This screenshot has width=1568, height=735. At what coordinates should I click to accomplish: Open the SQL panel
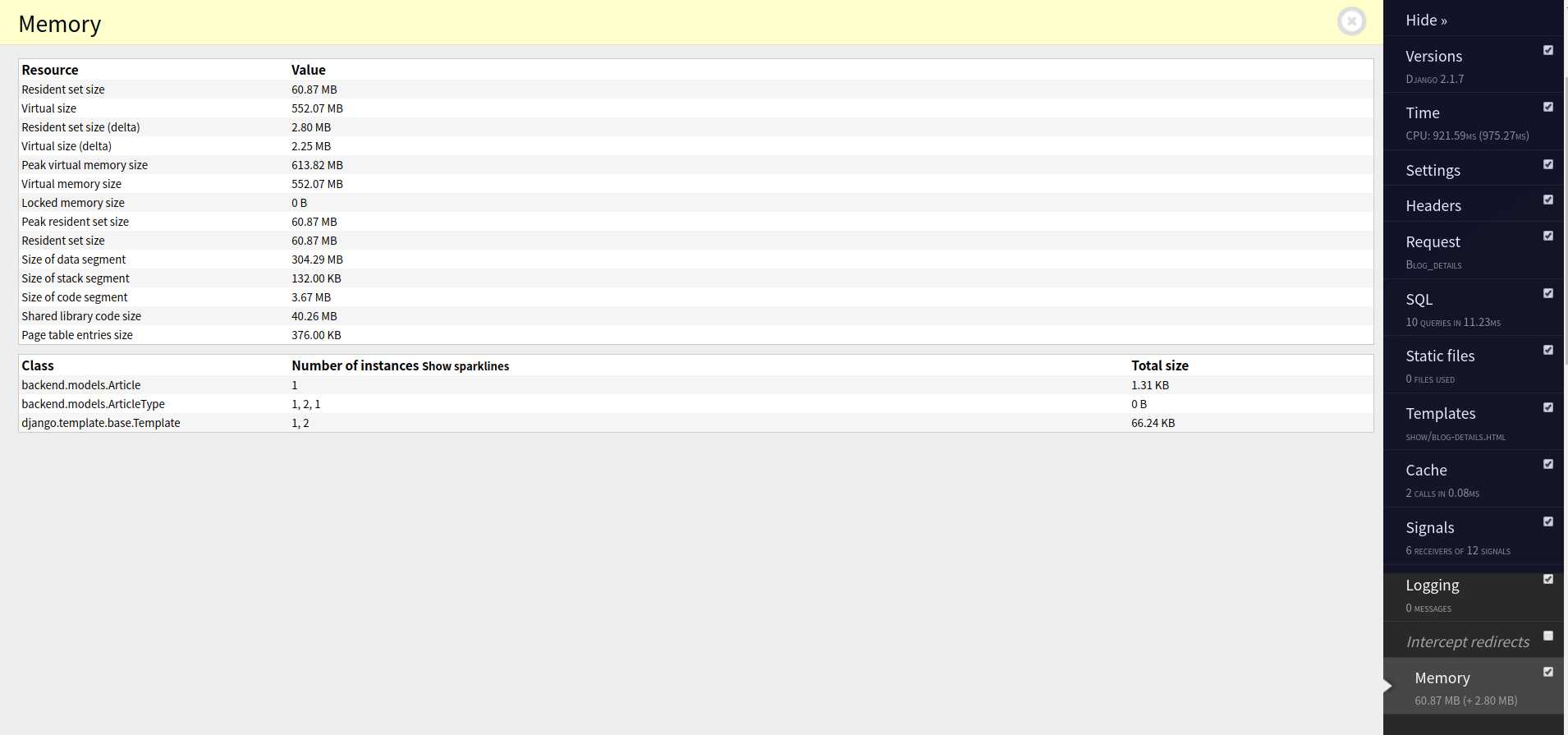coord(1419,299)
